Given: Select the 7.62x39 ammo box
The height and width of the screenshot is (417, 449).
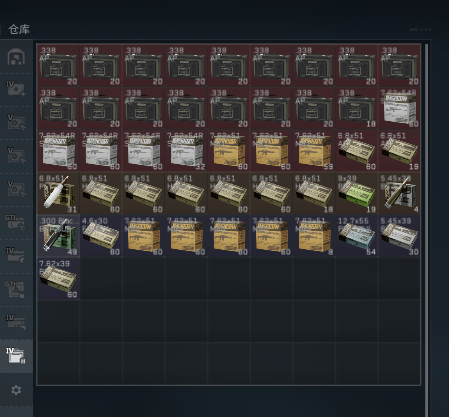Looking at the screenshot, I should tap(58, 279).
